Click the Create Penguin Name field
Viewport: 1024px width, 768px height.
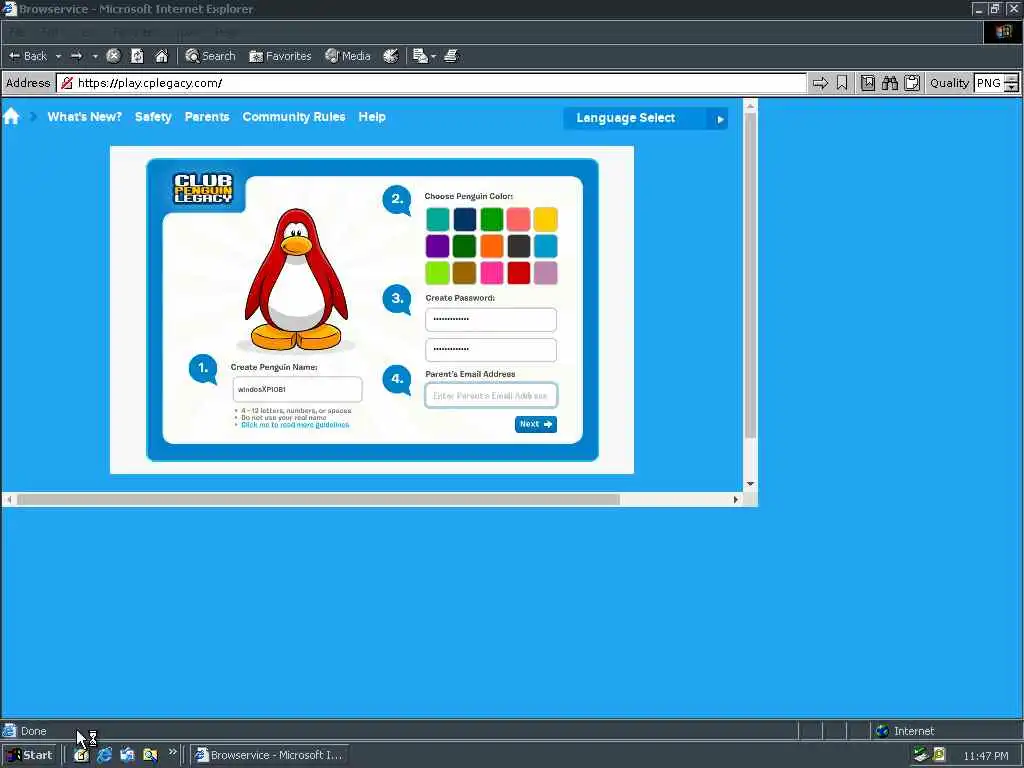tap(297, 389)
